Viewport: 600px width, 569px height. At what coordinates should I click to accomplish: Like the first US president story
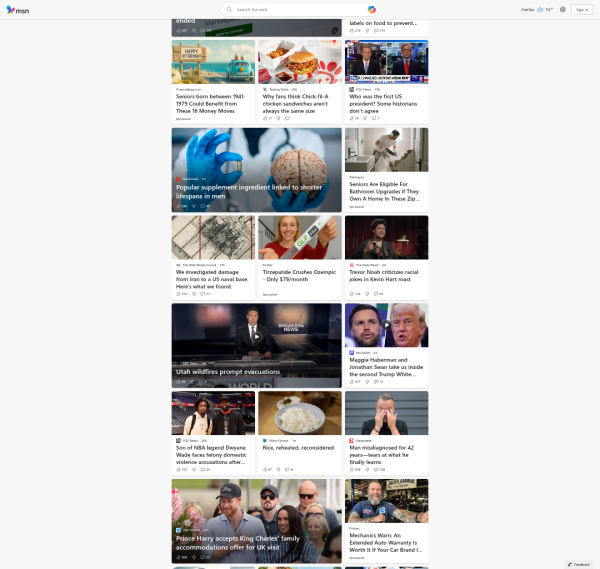tap(352, 119)
